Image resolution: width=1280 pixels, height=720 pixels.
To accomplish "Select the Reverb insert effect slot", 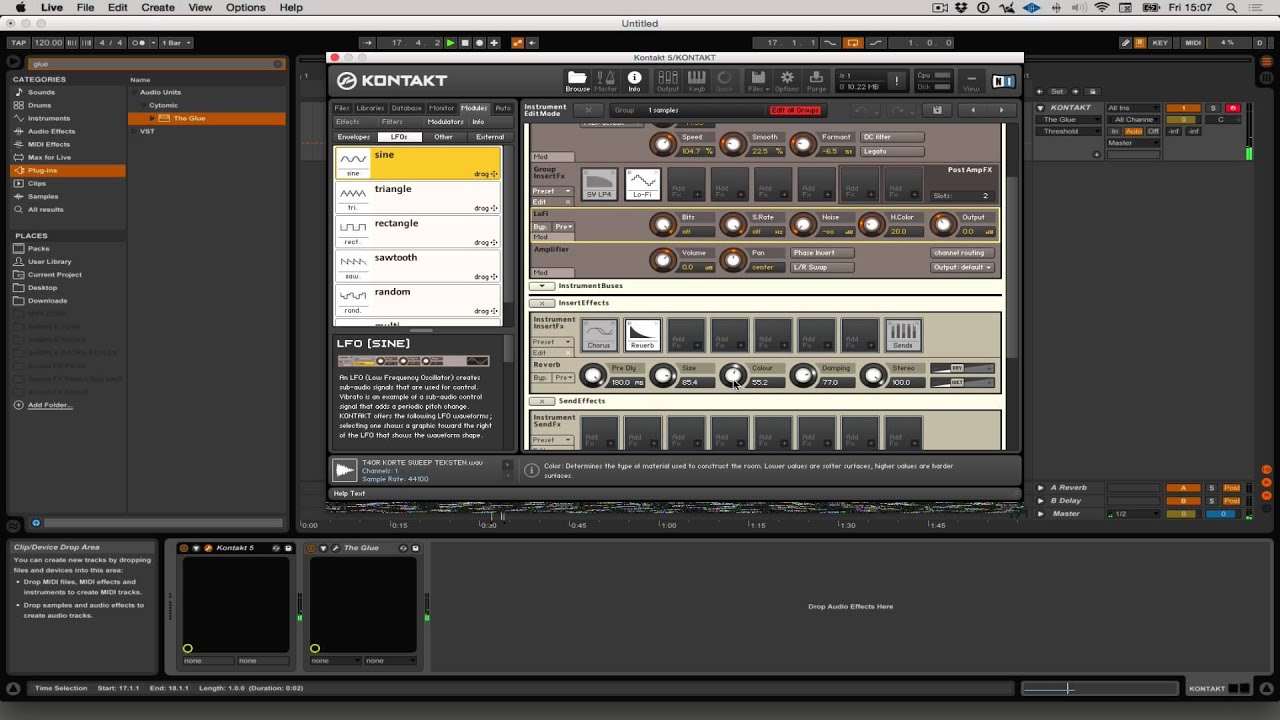I will (642, 335).
